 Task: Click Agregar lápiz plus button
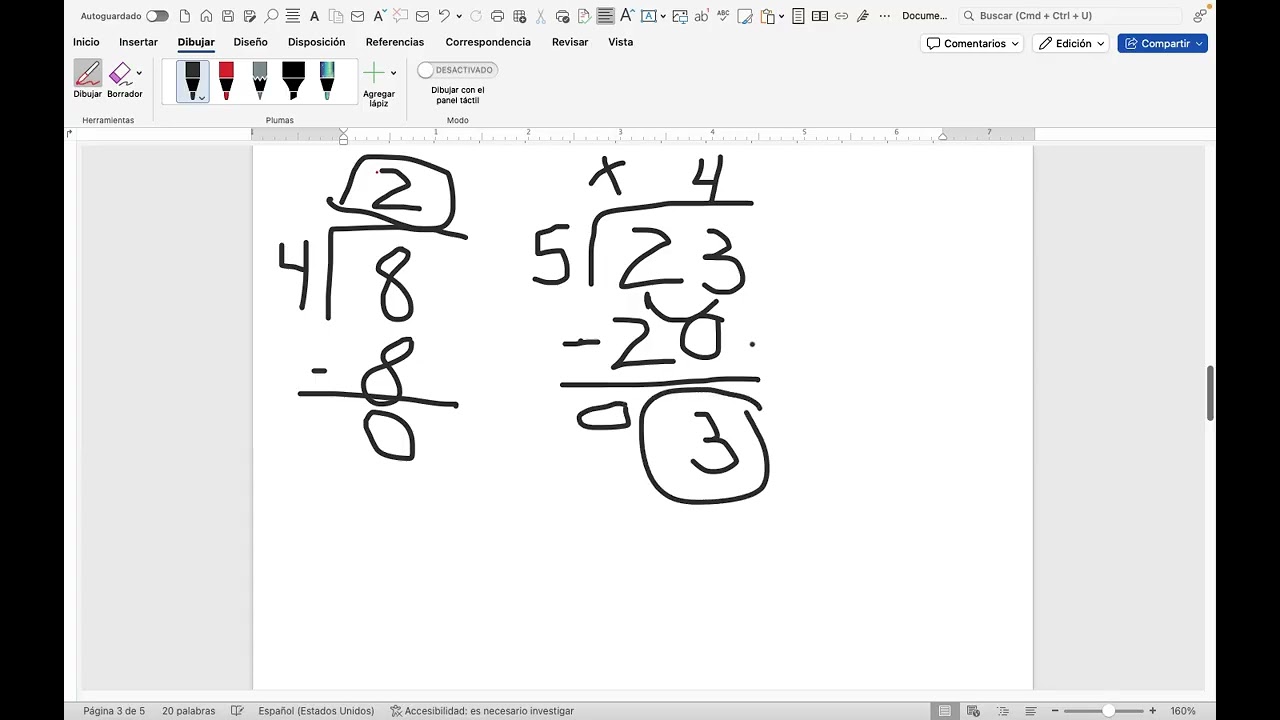[x=374, y=73]
